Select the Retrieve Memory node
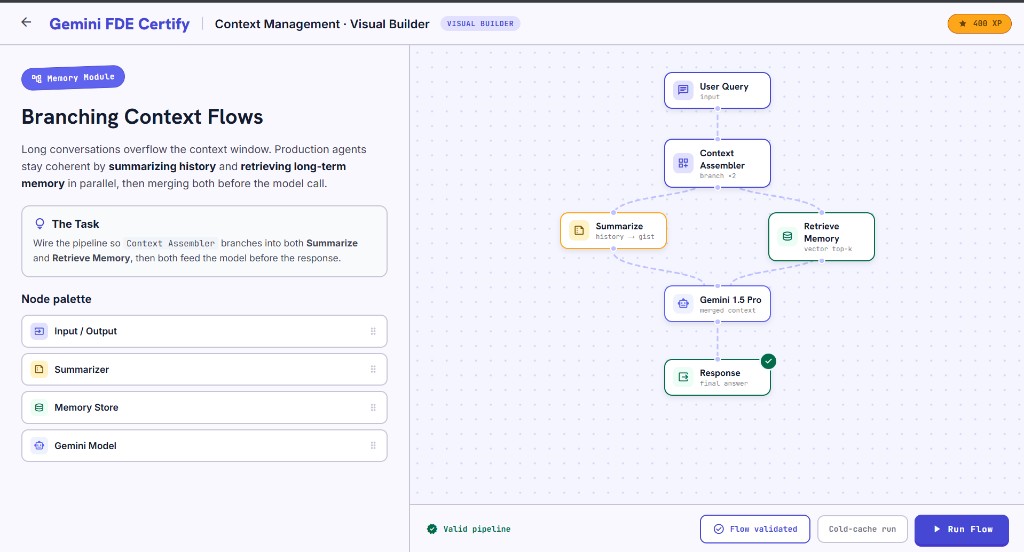 (x=821, y=236)
